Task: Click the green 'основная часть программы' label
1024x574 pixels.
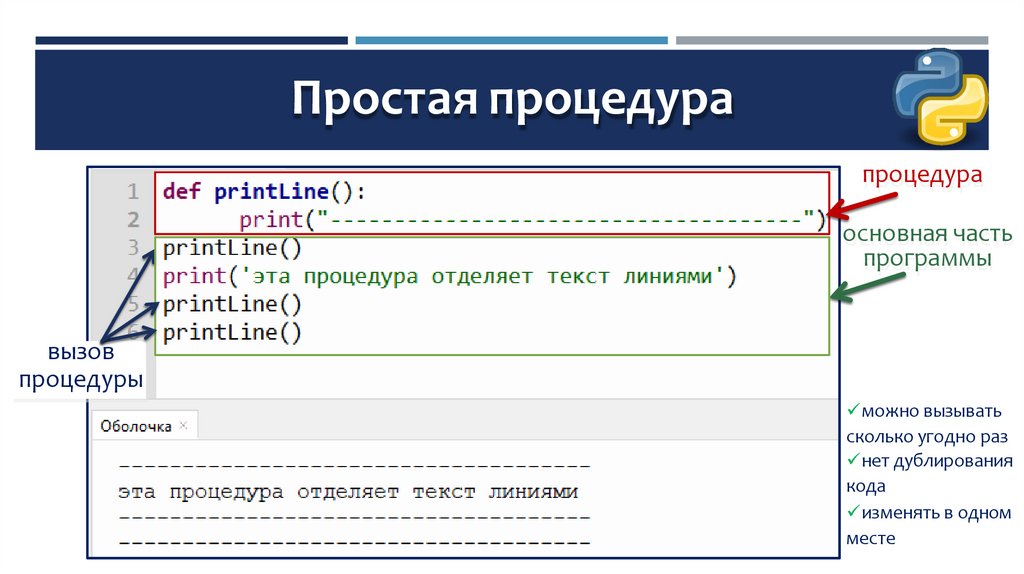Action: coord(927,246)
